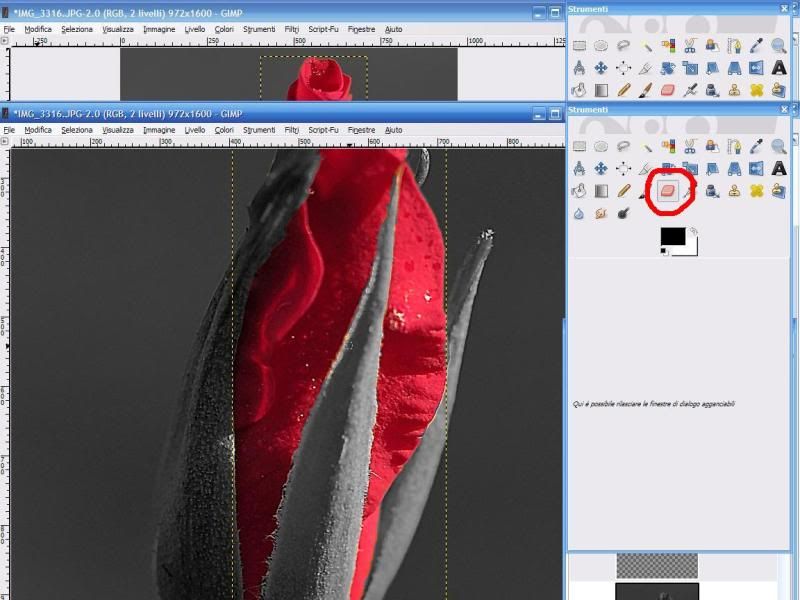
Task: Open Livello menu in the background image window
Action: [x=195, y=30]
